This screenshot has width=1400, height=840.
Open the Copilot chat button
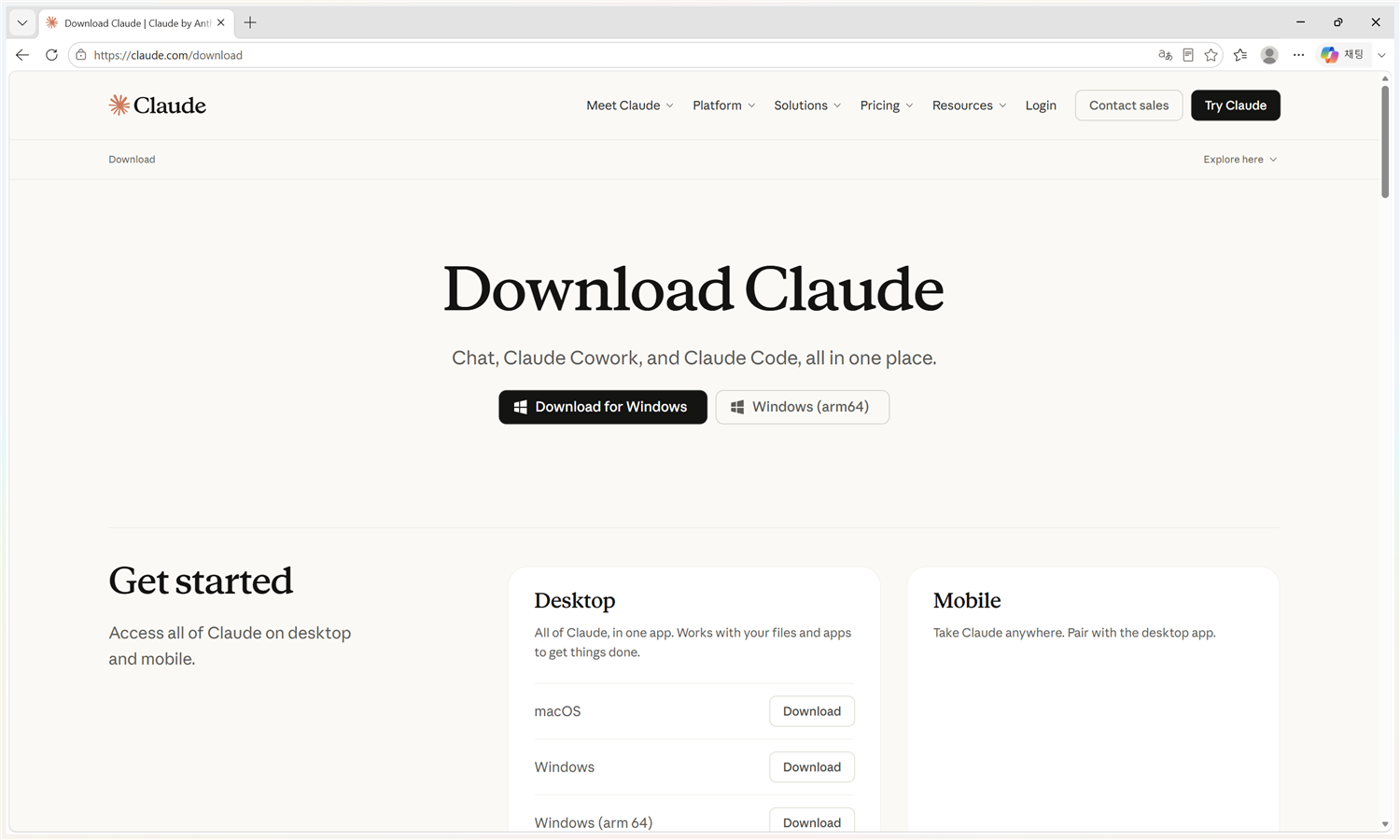[1342, 55]
